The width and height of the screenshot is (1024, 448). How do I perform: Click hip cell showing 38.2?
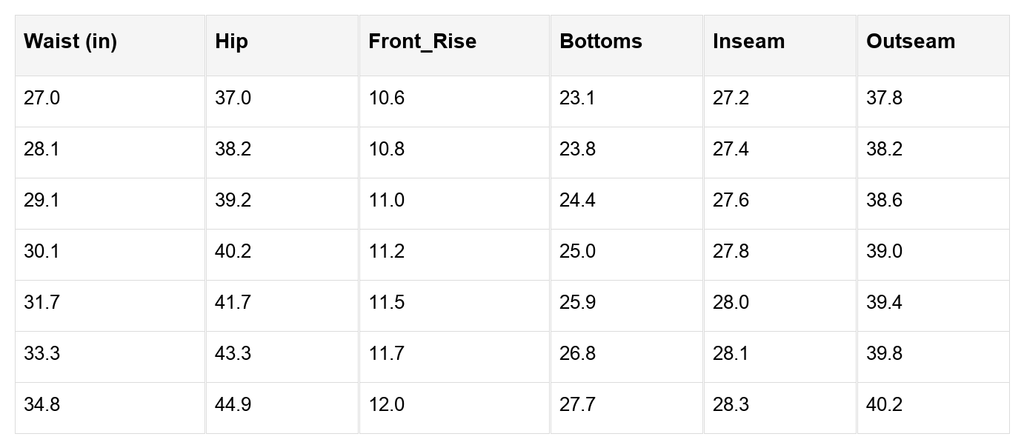tap(282, 152)
